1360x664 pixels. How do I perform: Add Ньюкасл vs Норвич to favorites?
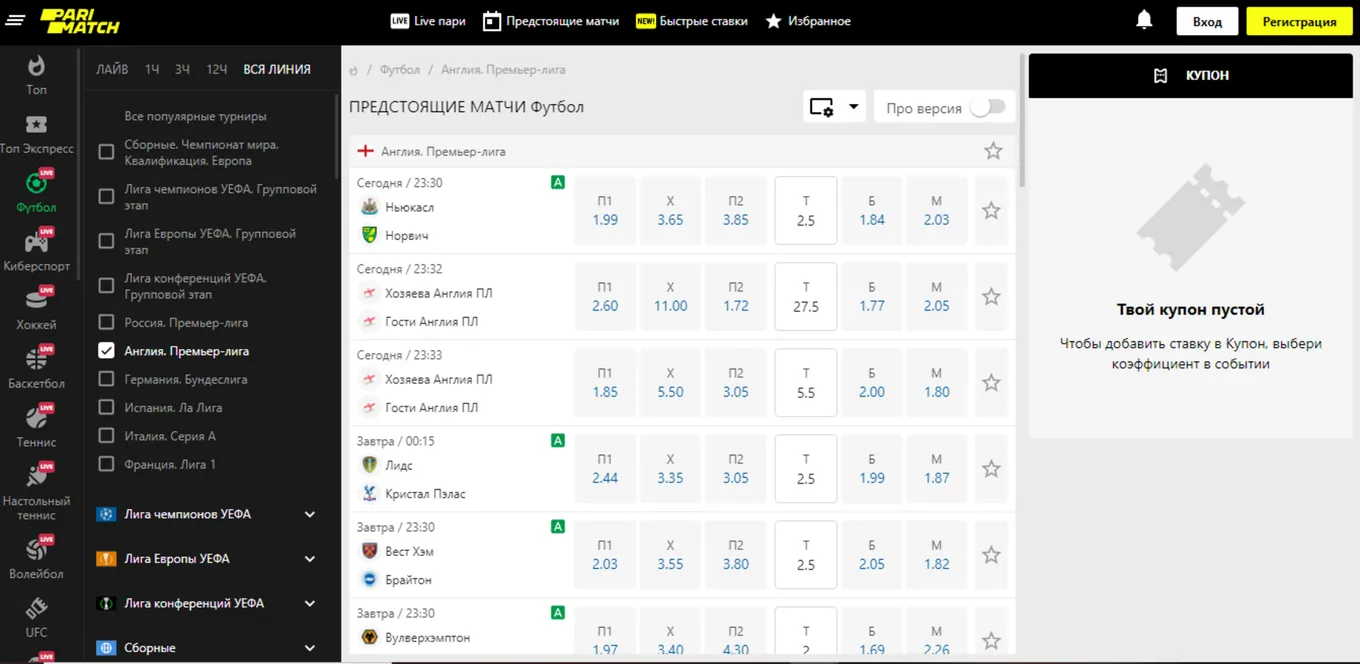click(991, 210)
